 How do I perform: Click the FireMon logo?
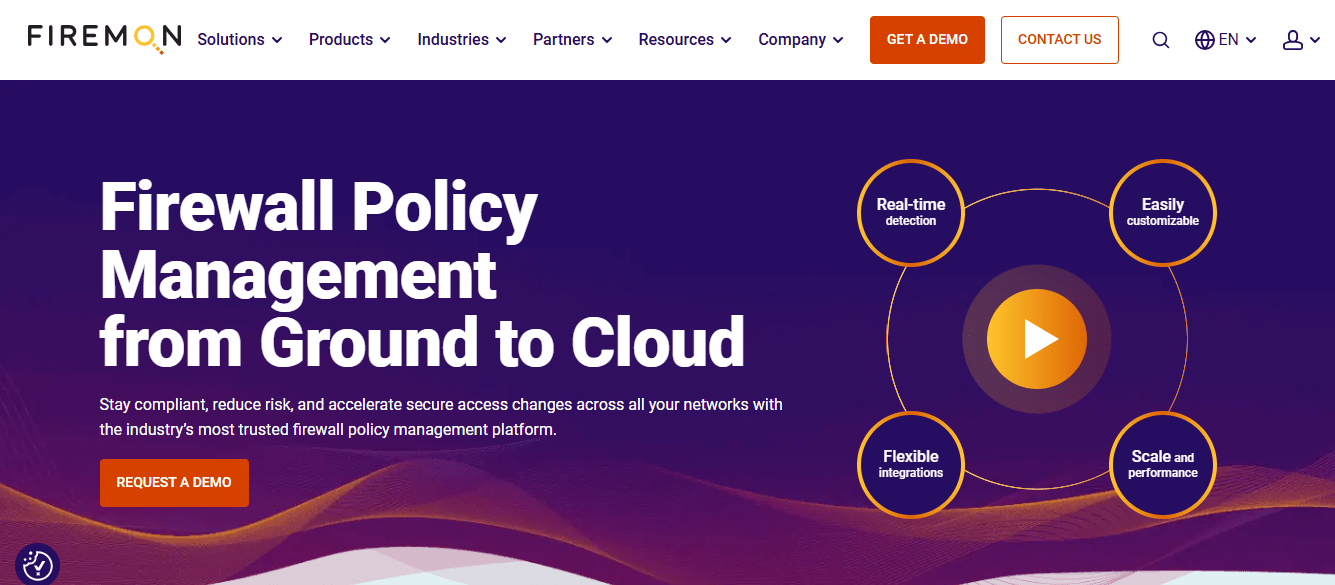[x=104, y=38]
